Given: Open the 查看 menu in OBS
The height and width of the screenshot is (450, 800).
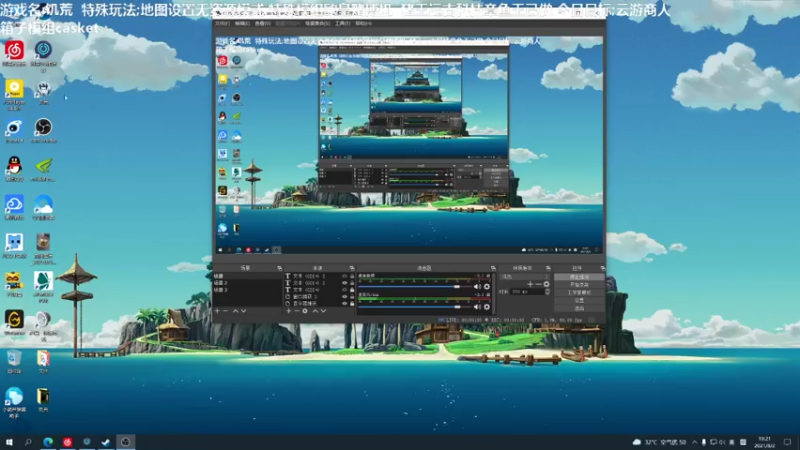Looking at the screenshot, I should point(262,23).
